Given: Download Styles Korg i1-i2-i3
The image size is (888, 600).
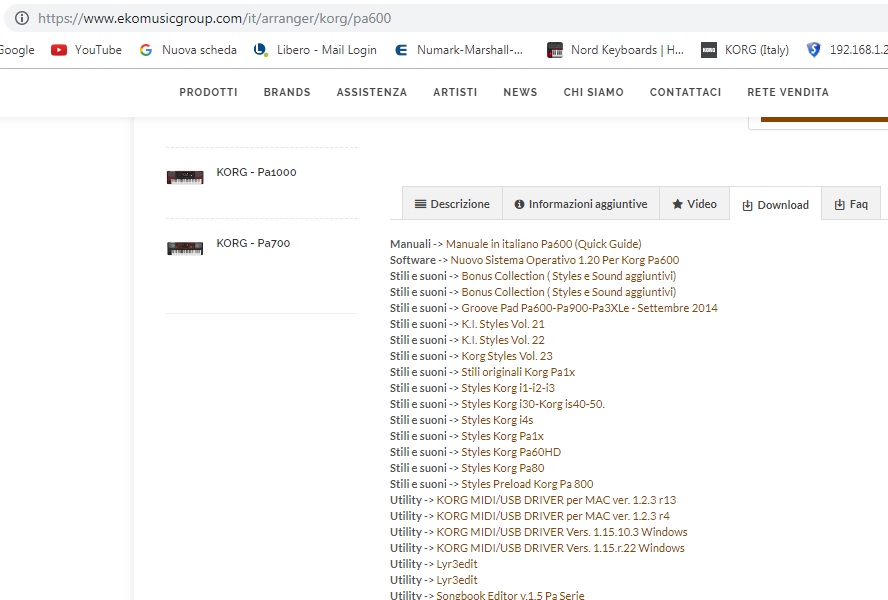Looking at the screenshot, I should point(508,388).
